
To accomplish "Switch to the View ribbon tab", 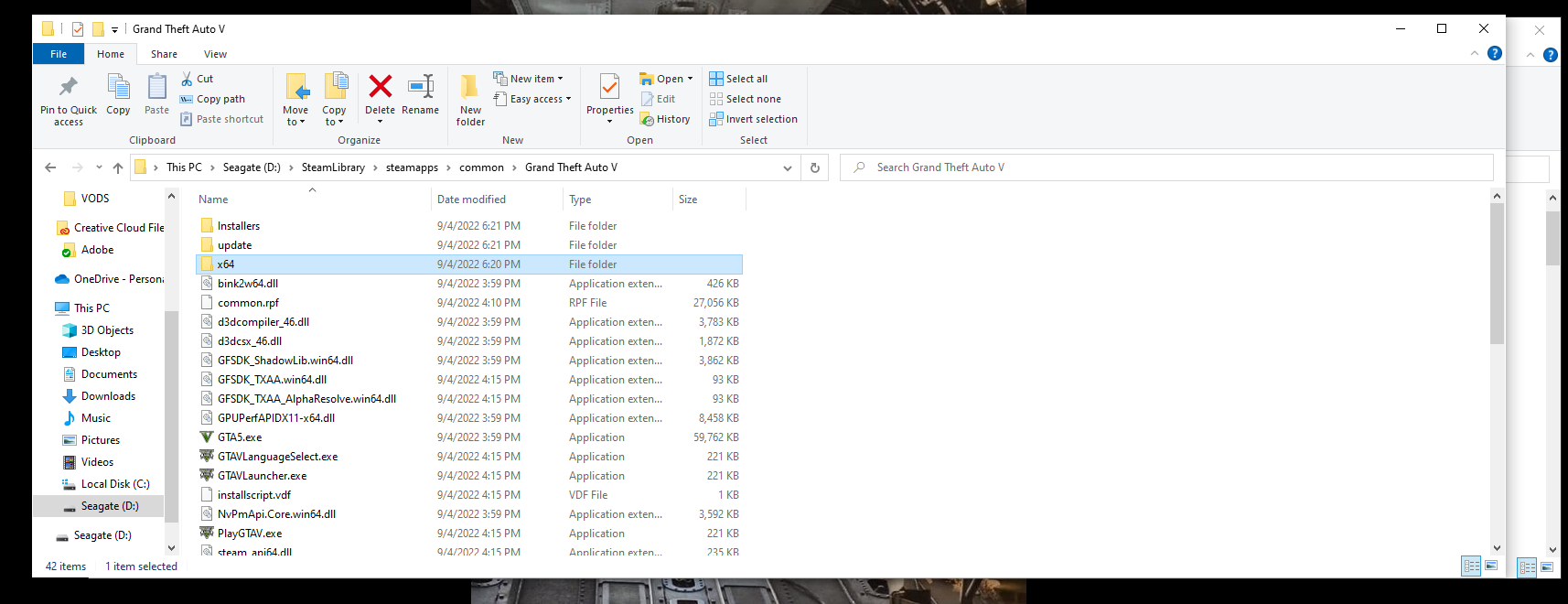I will (x=216, y=54).
